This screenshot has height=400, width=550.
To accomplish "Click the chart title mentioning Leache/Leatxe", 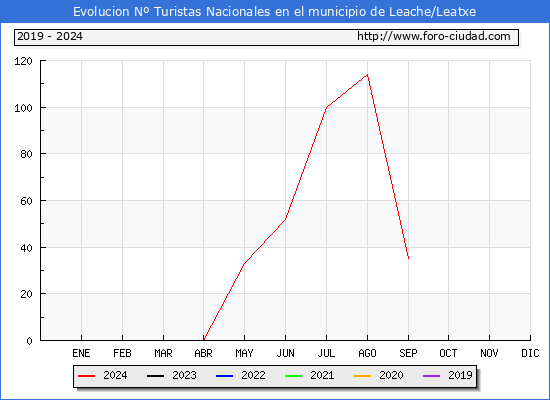I will [x=274, y=12].
